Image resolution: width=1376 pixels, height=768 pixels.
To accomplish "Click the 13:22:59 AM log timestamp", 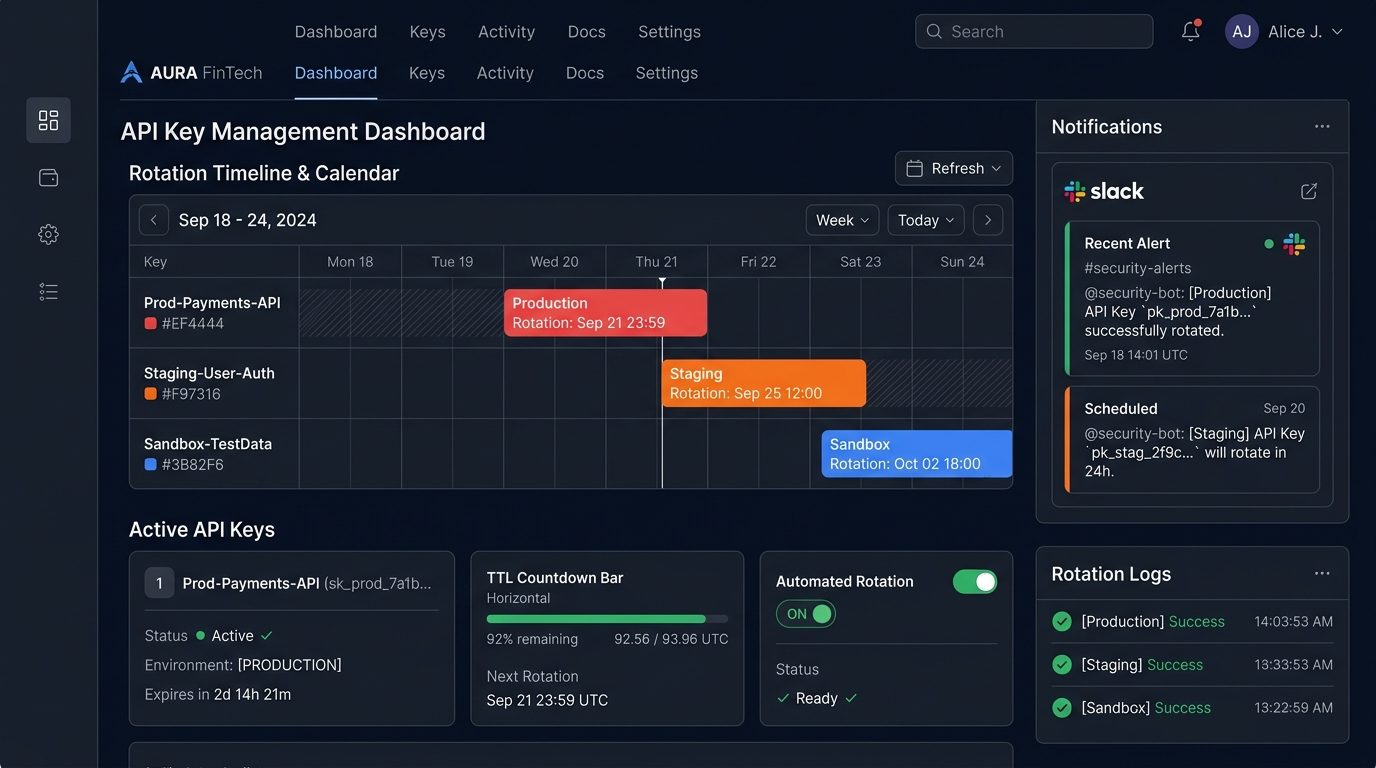I will [1293, 707].
